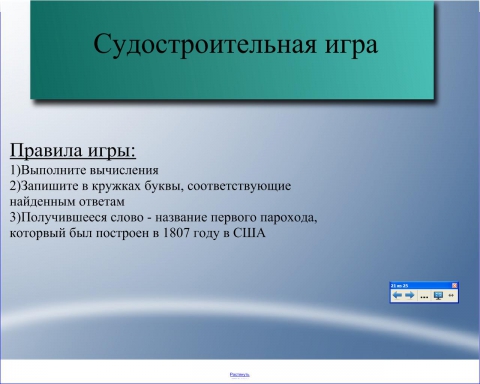Image resolution: width=480 pixels, height=384 pixels.
Task: Go to the previous slide with the left arrow
Action: (x=397, y=295)
